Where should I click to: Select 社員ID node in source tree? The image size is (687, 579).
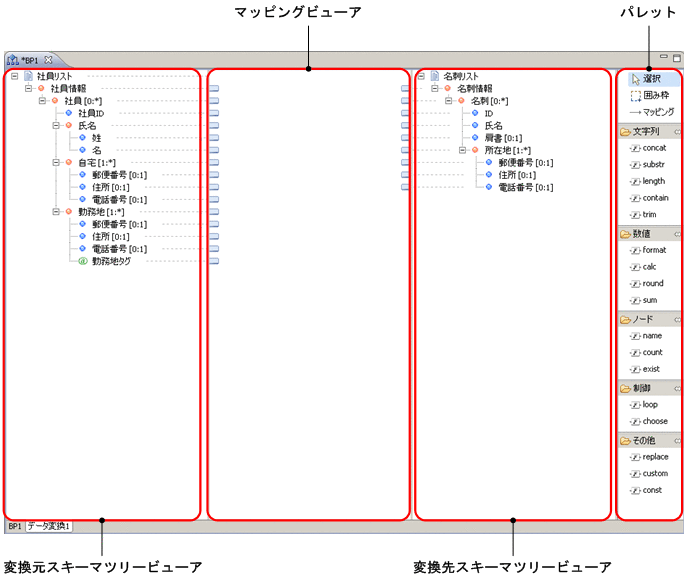[x=91, y=113]
